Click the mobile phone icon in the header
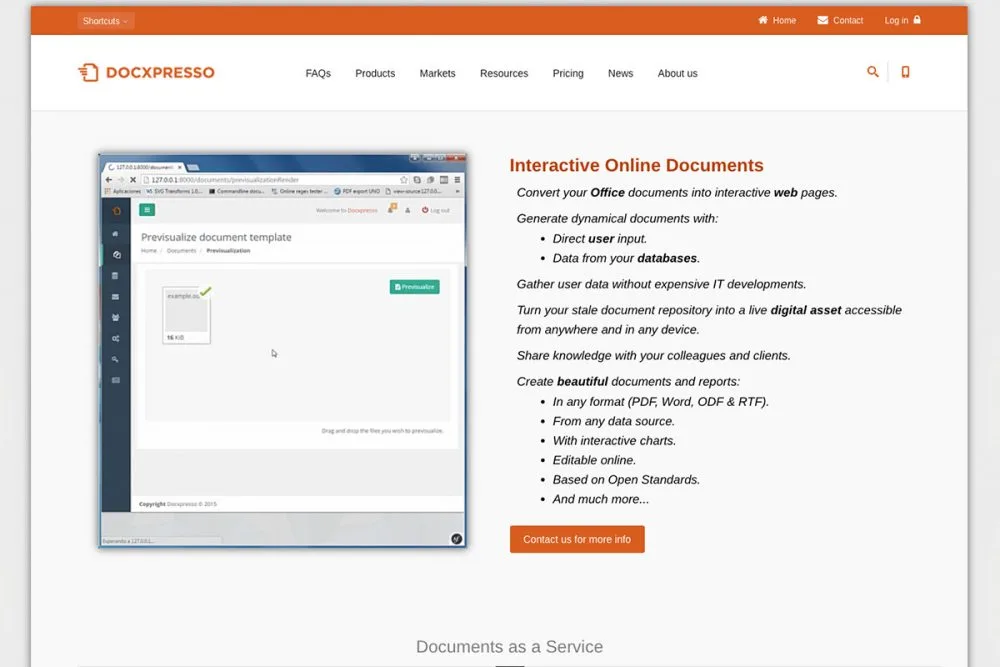1000x667 pixels. point(905,72)
